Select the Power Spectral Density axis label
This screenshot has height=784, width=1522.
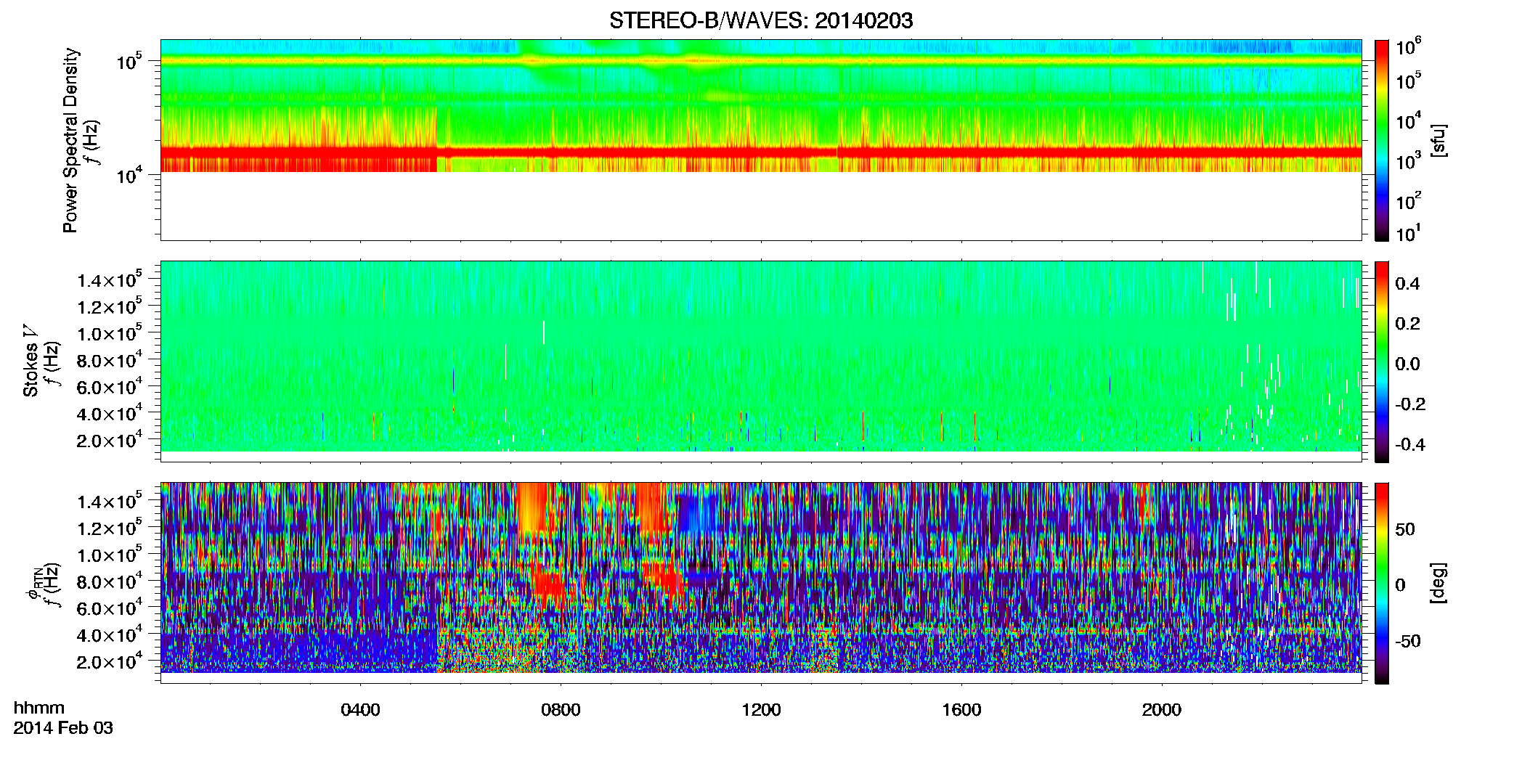pyautogui.click(x=70, y=140)
